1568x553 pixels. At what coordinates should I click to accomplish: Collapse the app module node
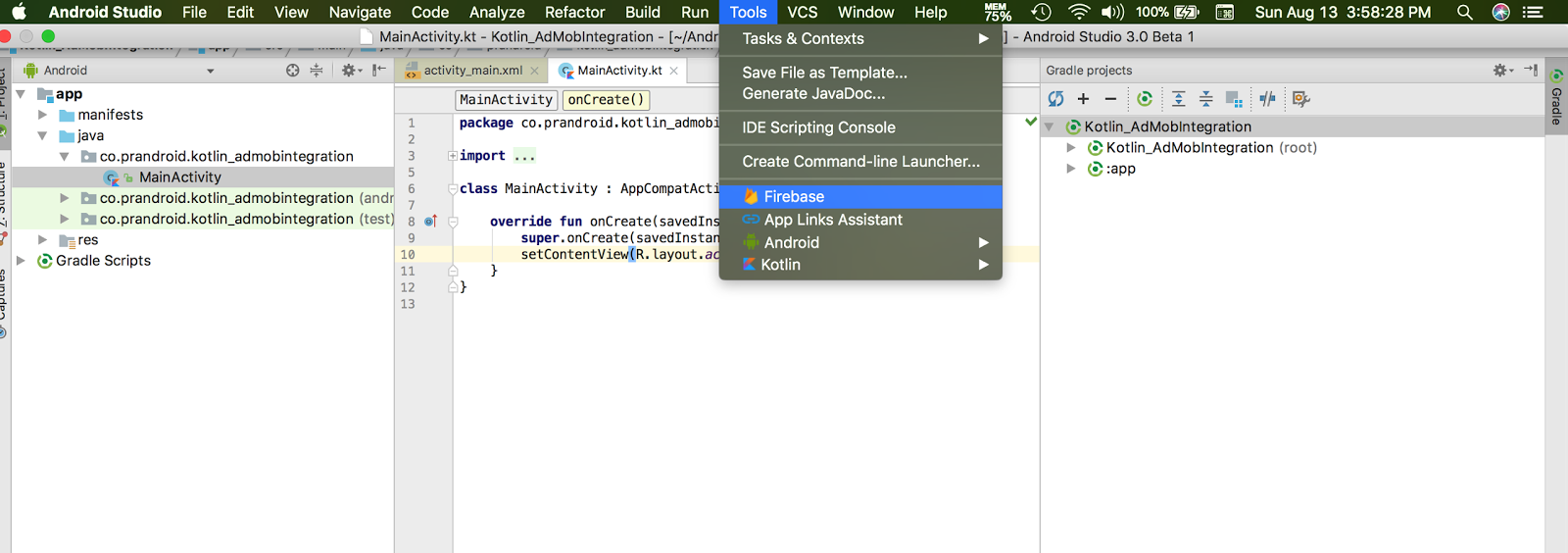coord(21,94)
